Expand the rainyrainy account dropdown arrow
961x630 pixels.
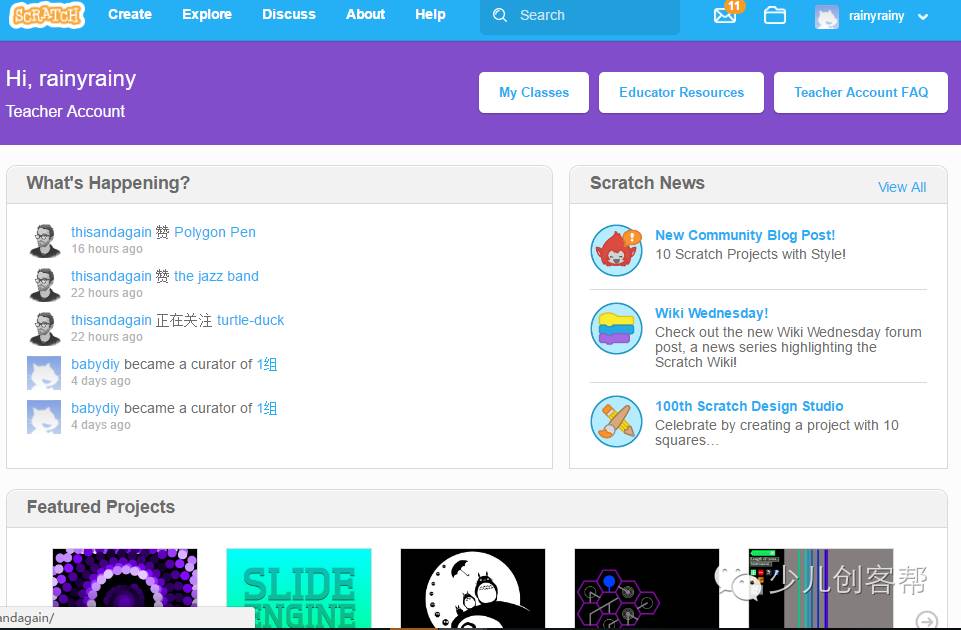click(x=923, y=17)
